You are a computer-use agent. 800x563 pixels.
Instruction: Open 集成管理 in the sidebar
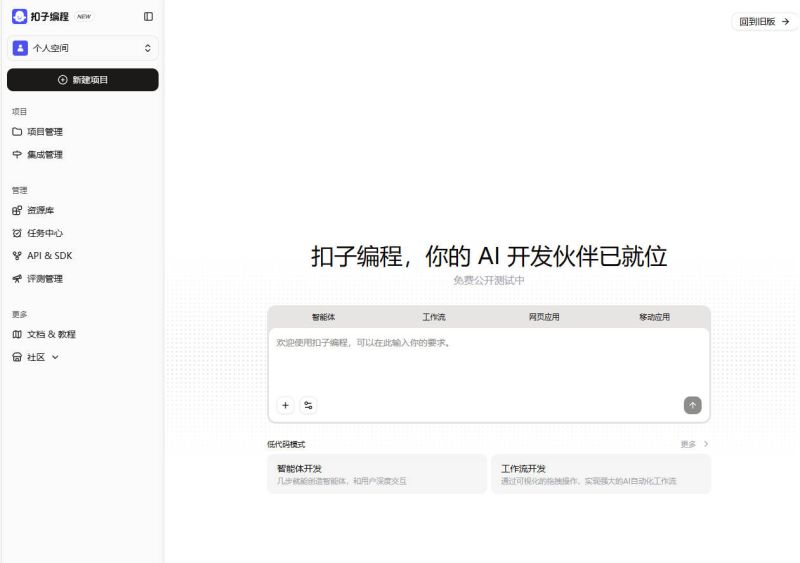coord(45,155)
